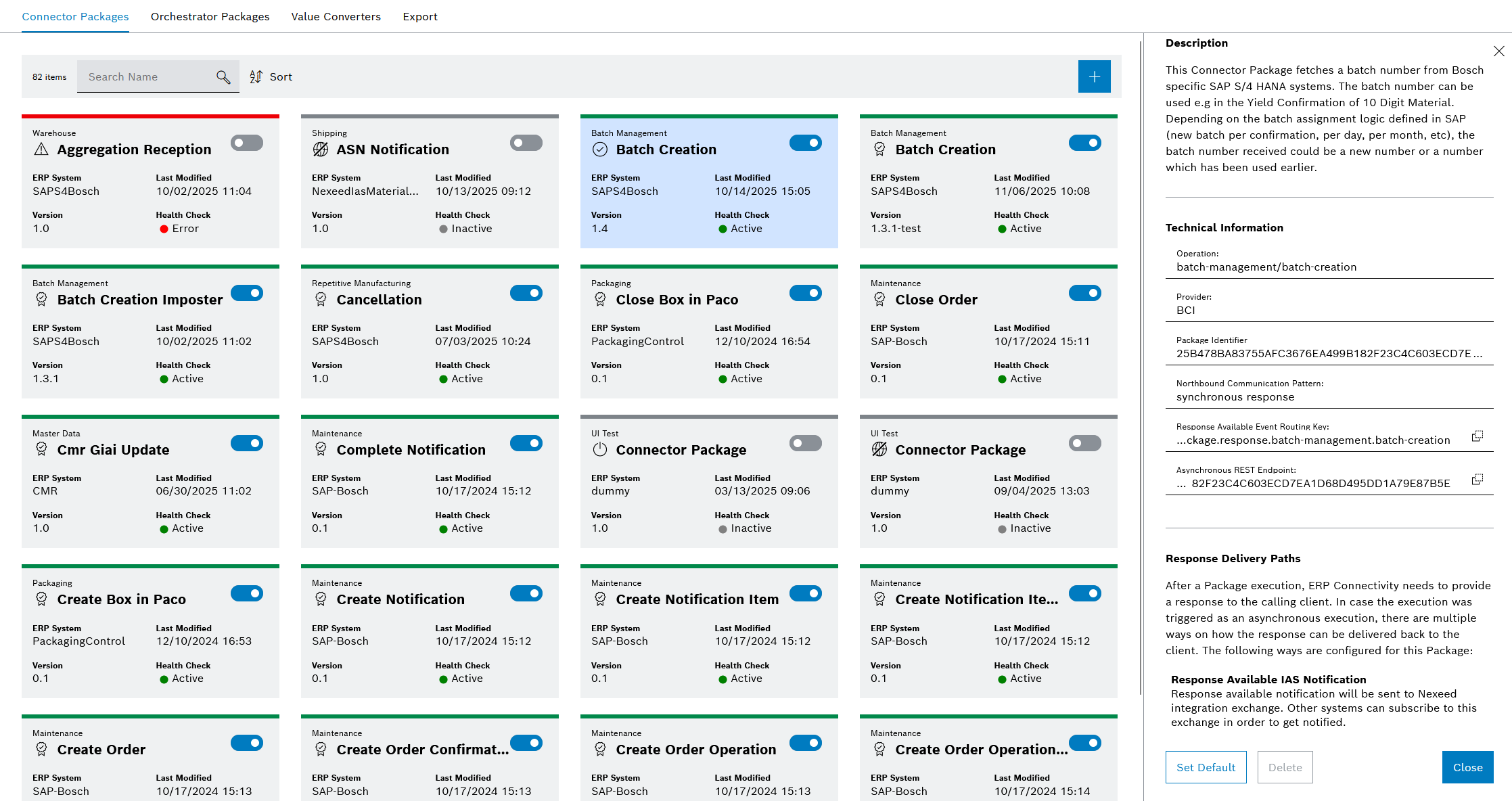Click power icon on first Connector Package card

tap(600, 450)
